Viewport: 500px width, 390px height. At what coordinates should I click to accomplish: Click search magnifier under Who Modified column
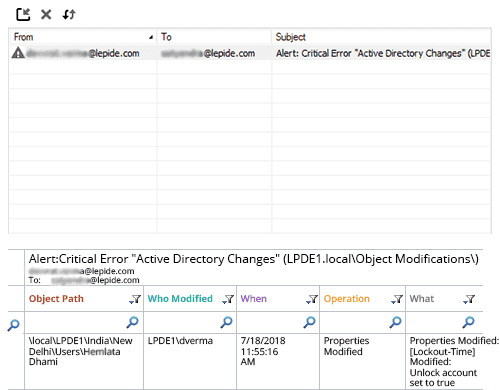(x=226, y=322)
